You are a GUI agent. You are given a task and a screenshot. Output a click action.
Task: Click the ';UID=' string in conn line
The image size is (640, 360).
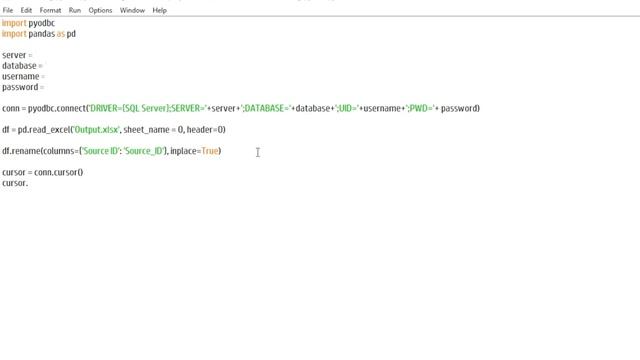[347, 109]
